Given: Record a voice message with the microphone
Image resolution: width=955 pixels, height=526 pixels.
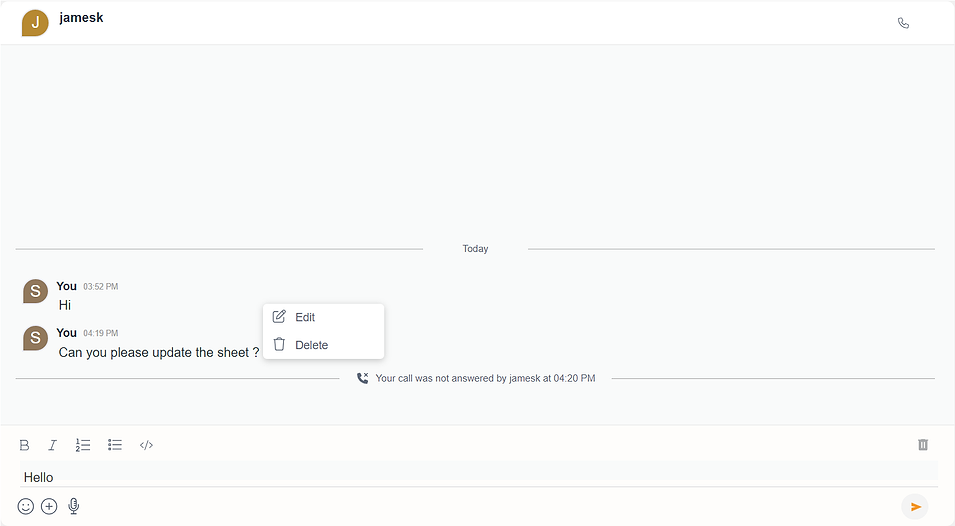Looking at the screenshot, I should coord(74,506).
